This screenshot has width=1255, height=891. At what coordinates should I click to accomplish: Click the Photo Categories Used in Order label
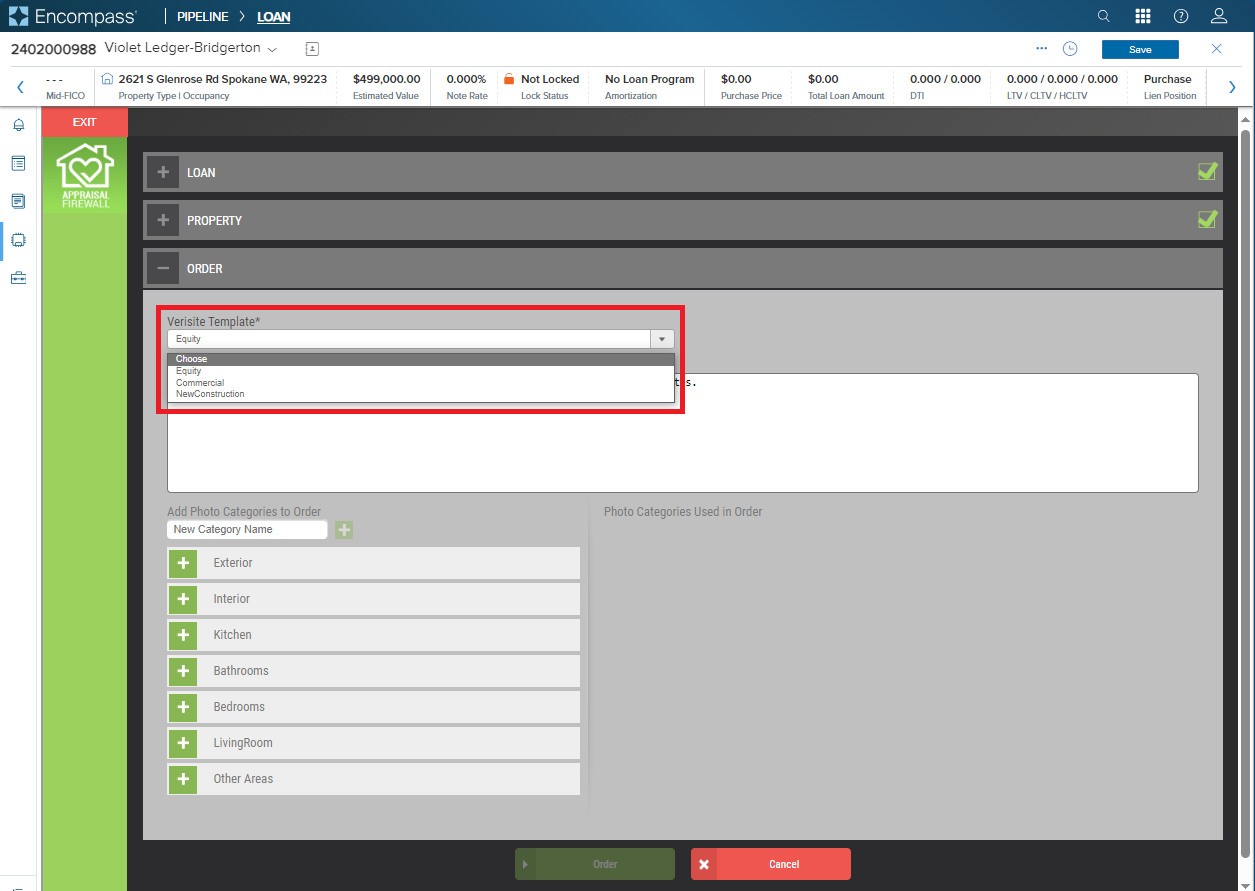(683, 512)
